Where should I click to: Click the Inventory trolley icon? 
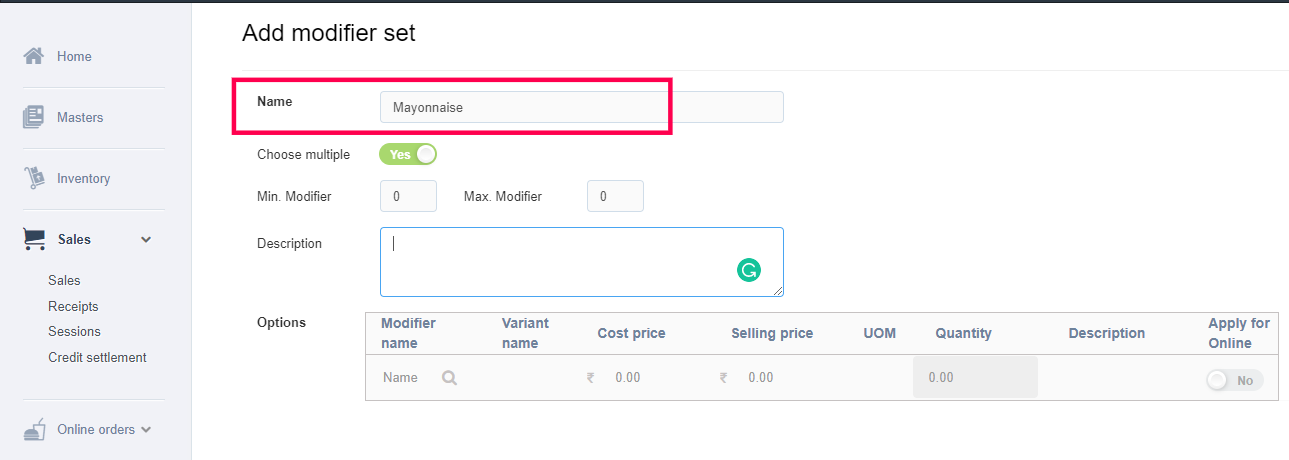tap(33, 178)
